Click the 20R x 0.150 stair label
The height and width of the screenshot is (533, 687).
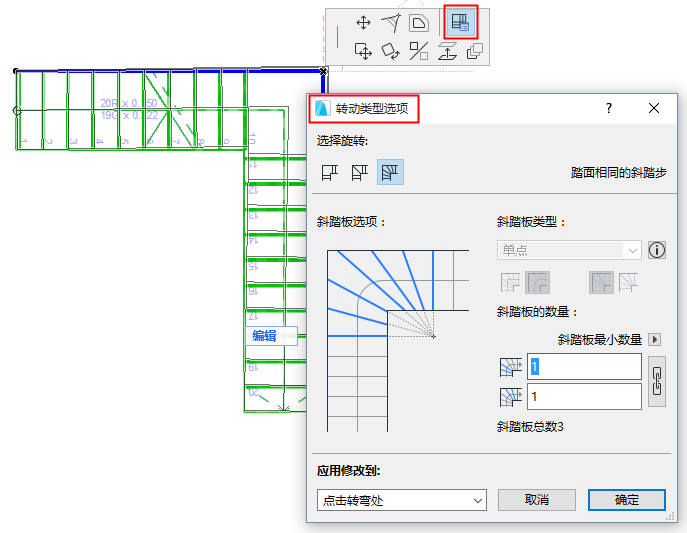pos(128,103)
